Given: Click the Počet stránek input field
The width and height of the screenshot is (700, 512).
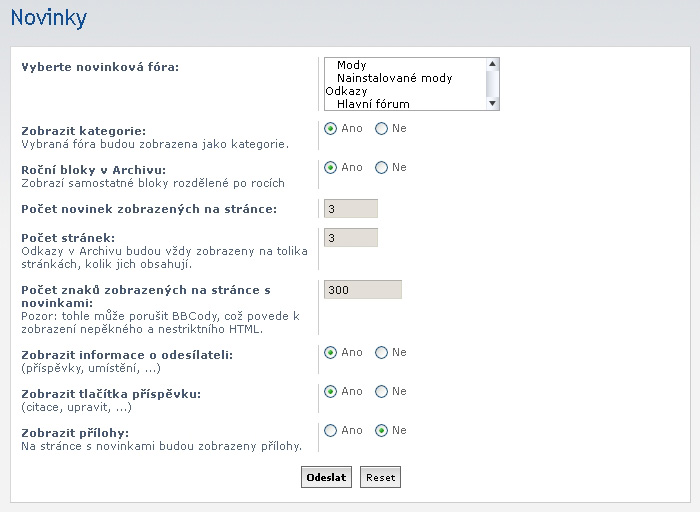Looking at the screenshot, I should pos(351,237).
